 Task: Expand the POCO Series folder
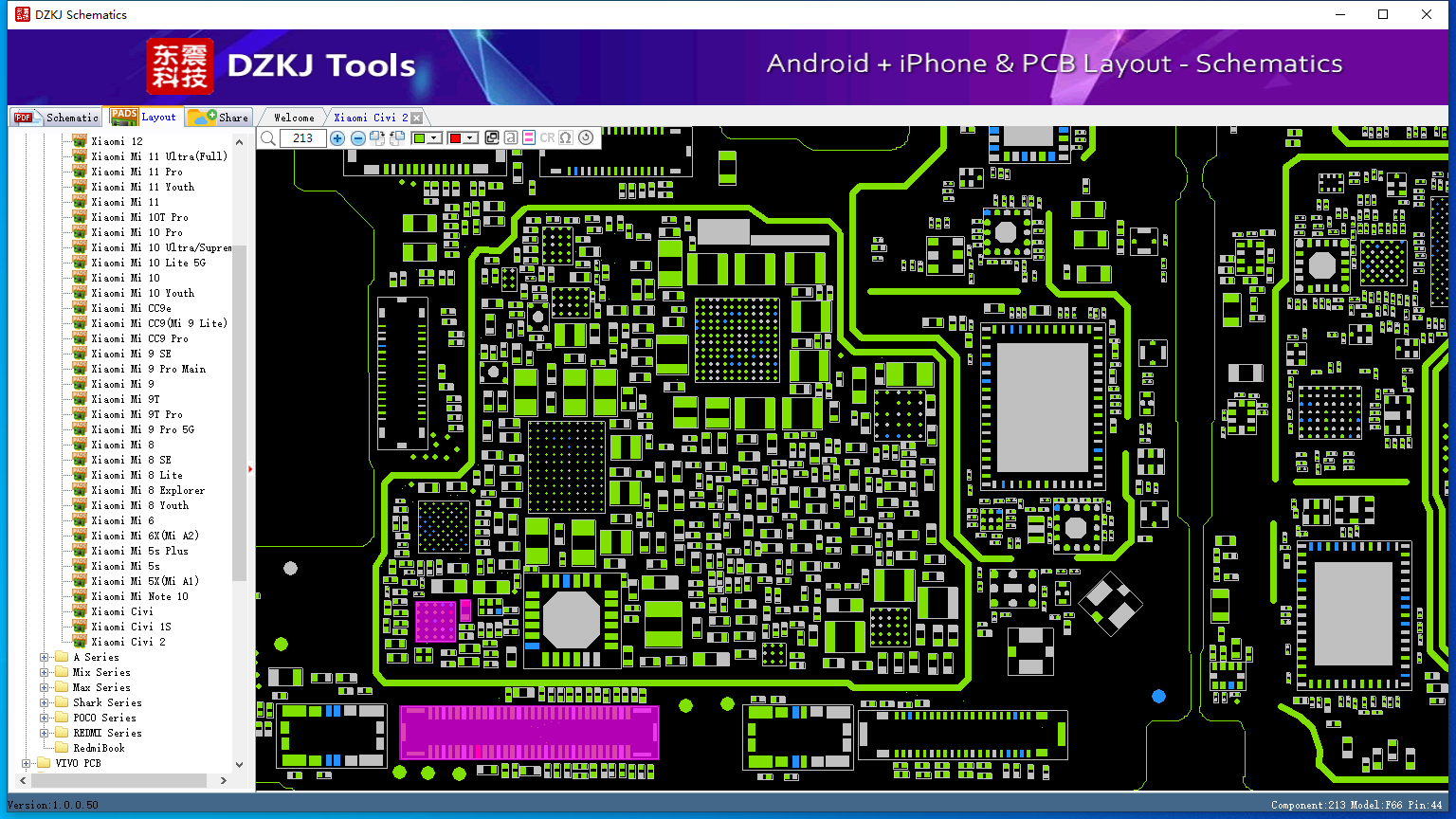pyautogui.click(x=44, y=718)
